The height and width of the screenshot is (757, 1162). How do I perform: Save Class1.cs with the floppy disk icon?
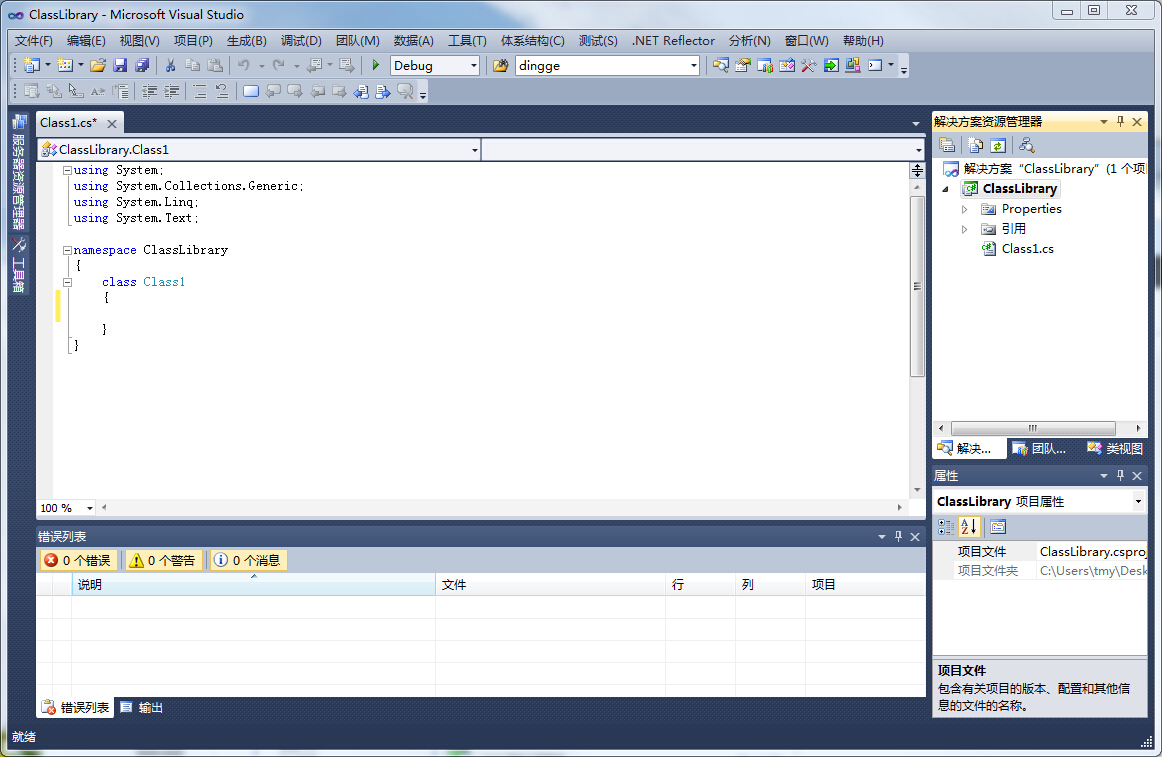(120, 65)
